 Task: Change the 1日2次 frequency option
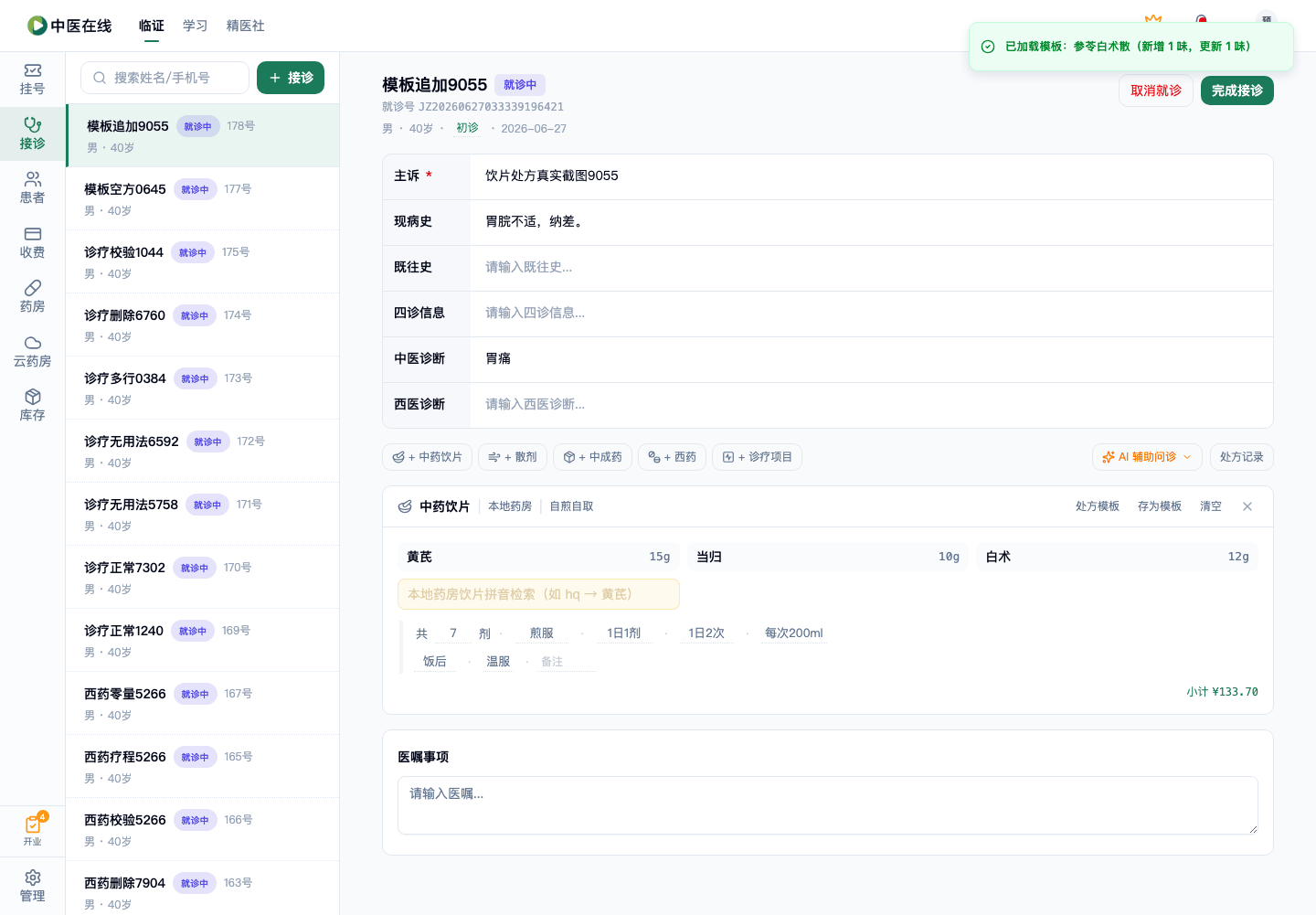coord(706,633)
